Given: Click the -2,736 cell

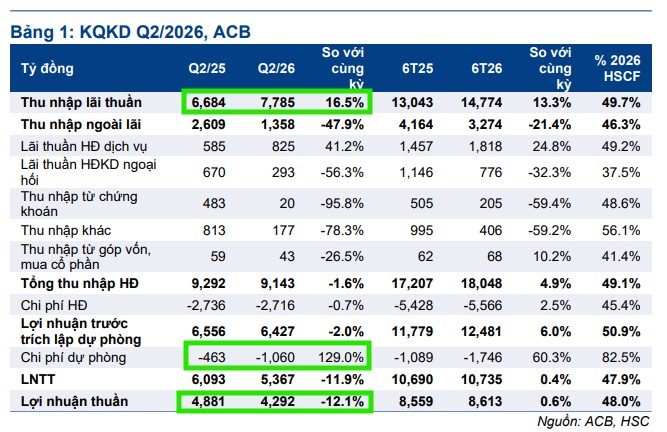Looking at the screenshot, I should (206, 305).
